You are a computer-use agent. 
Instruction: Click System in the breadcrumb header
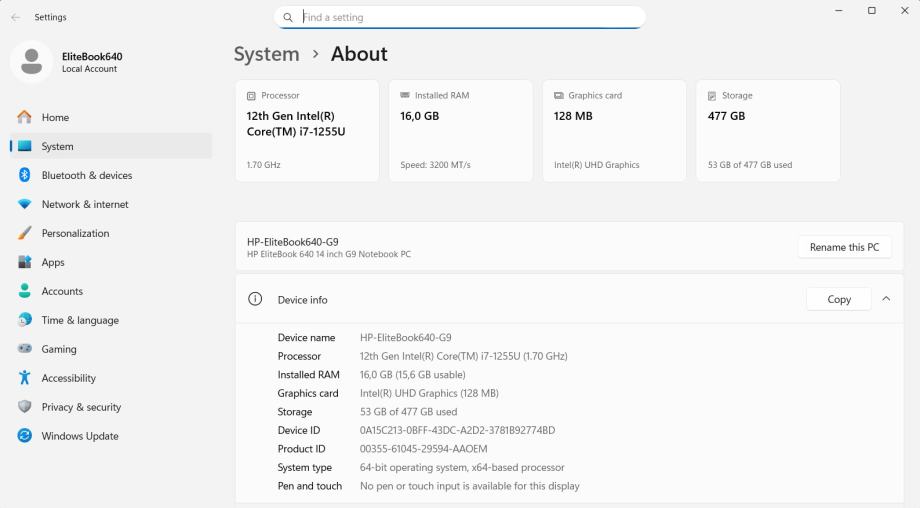(x=266, y=54)
